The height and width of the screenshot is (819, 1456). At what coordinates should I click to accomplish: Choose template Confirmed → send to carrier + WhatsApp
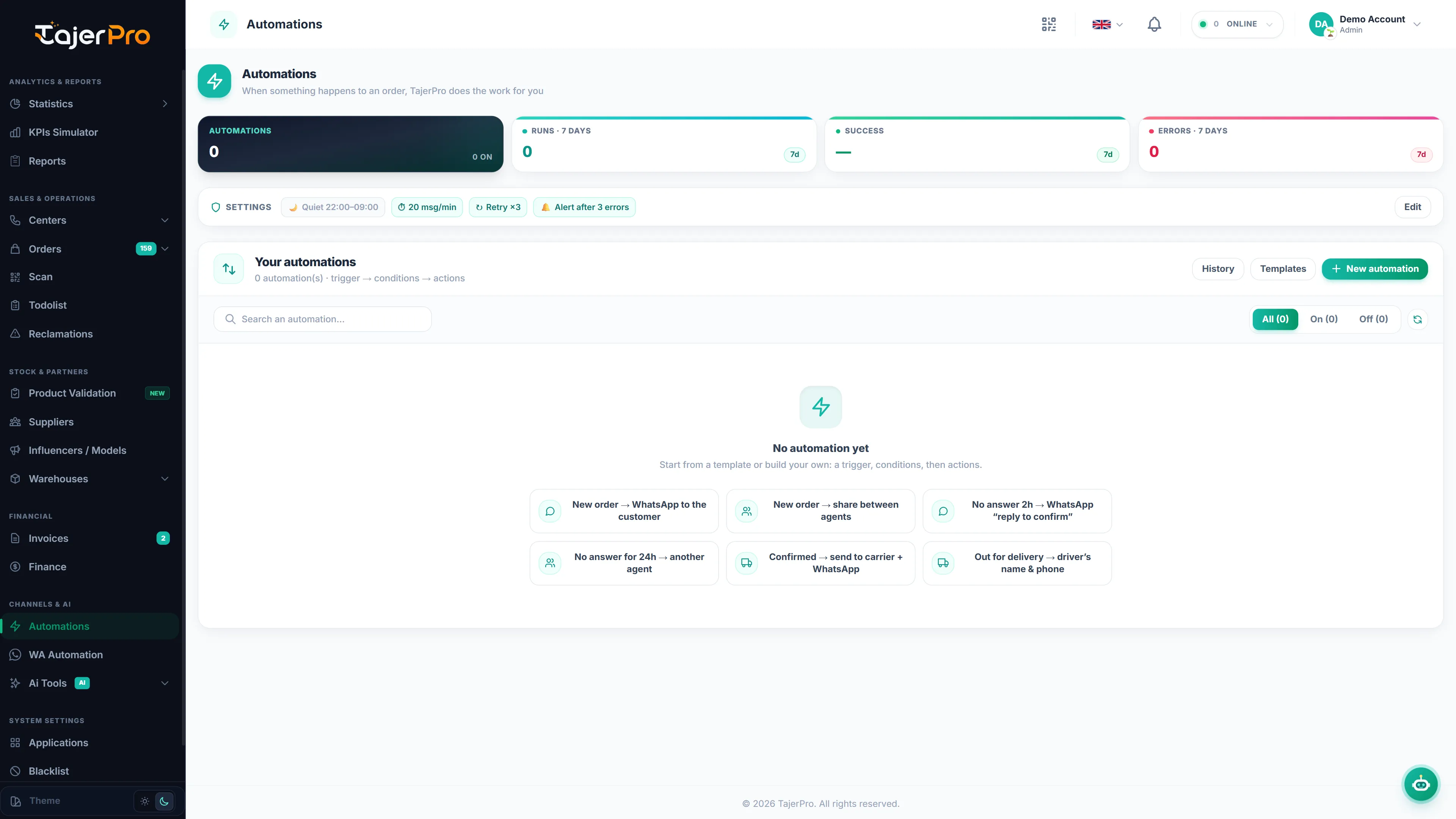click(x=821, y=563)
